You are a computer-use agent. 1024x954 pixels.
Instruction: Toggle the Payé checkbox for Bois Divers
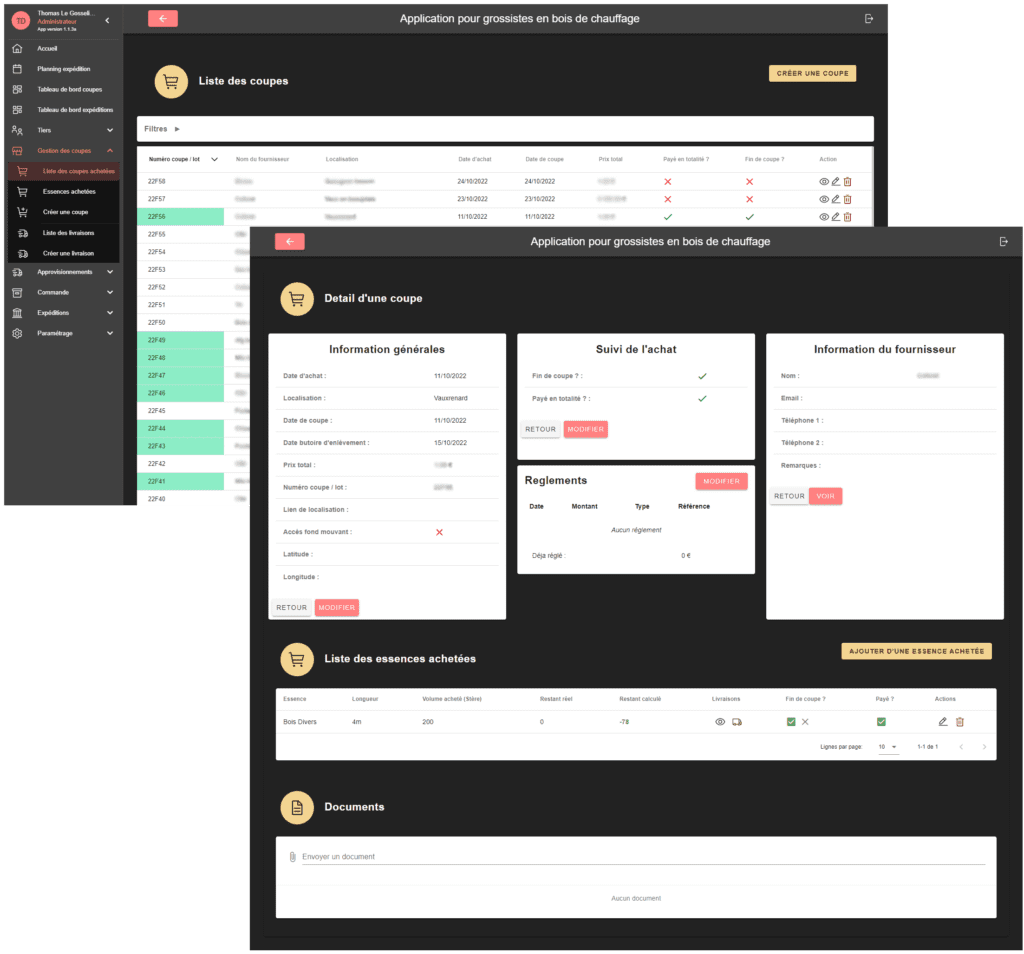[x=881, y=722]
